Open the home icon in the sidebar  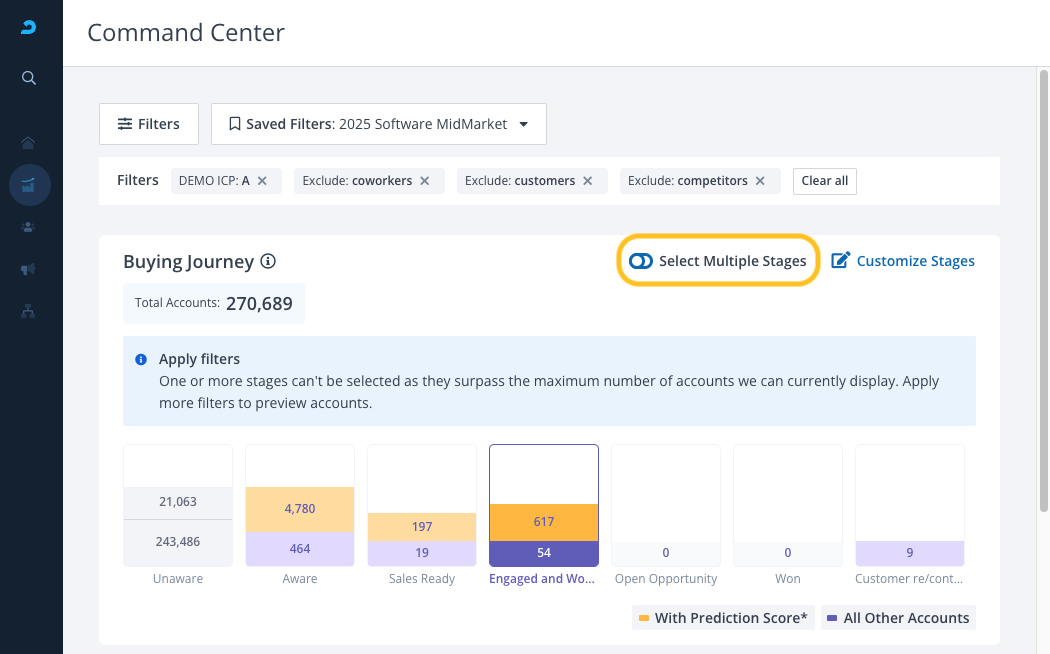coord(29,142)
